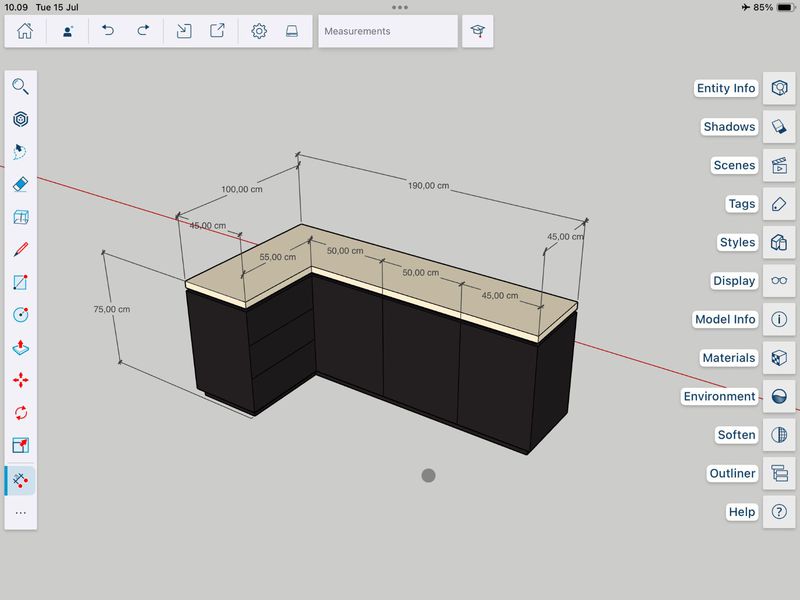The image size is (800, 600).
Task: Open the Search magnifier tool
Action: [x=20, y=87]
